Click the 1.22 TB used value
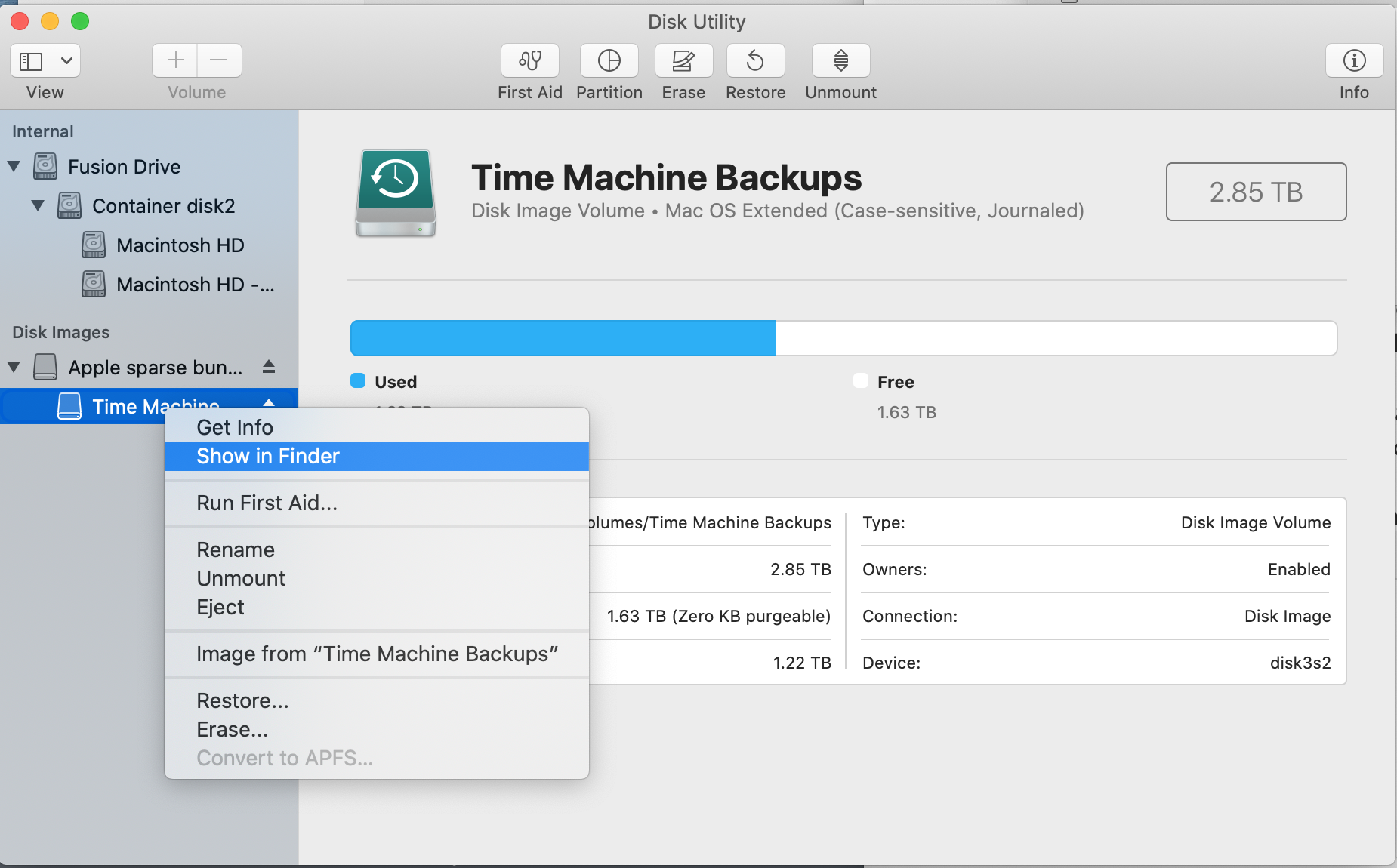Screen dimensions: 1397x868 [x=802, y=663]
